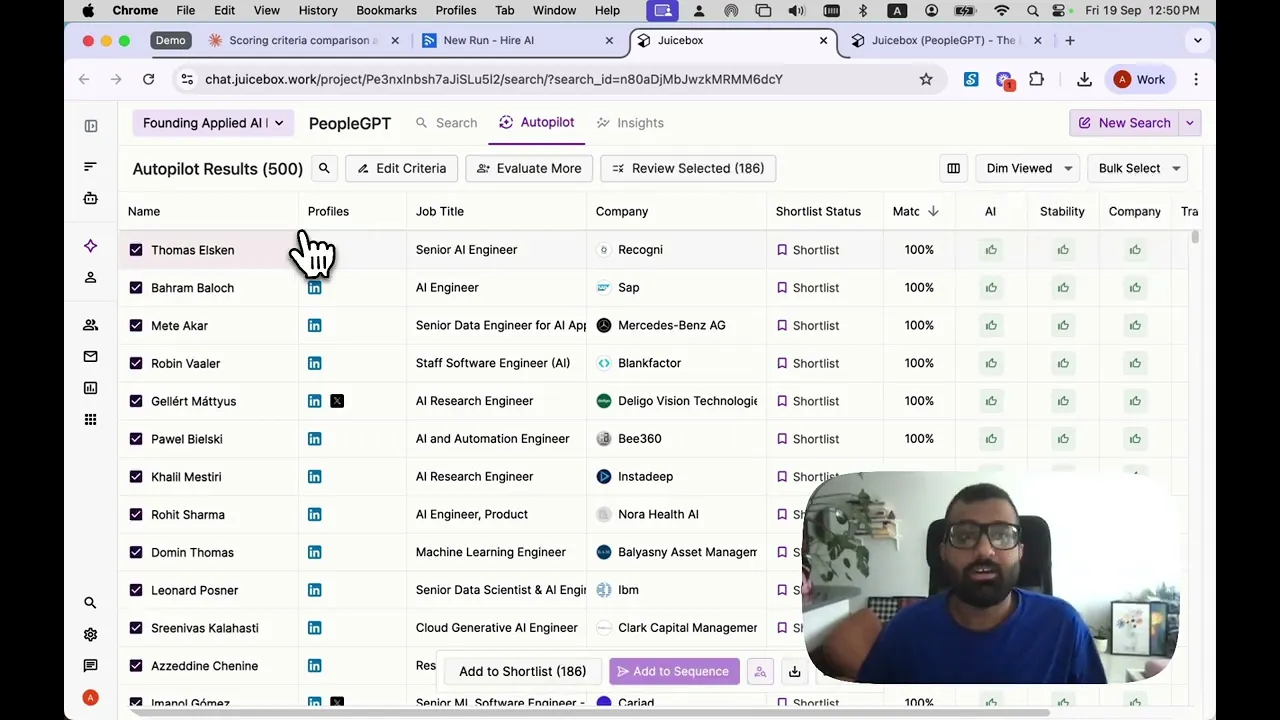Uncheck Gellért Máttyus row checkbox
The image size is (1280, 720).
point(136,401)
